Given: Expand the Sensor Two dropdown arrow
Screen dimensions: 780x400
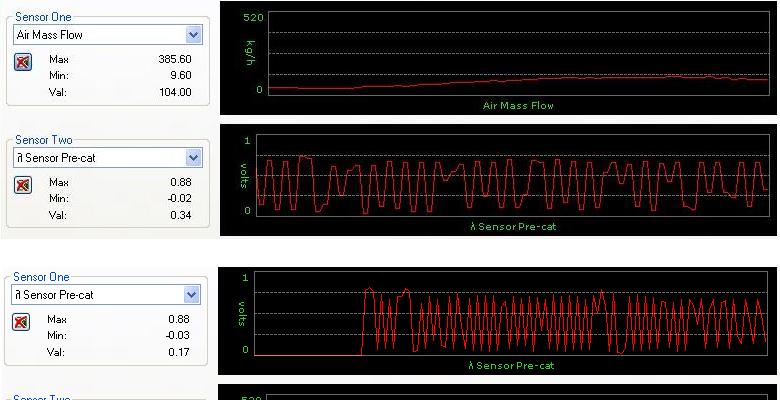Looking at the screenshot, I should click(194, 158).
